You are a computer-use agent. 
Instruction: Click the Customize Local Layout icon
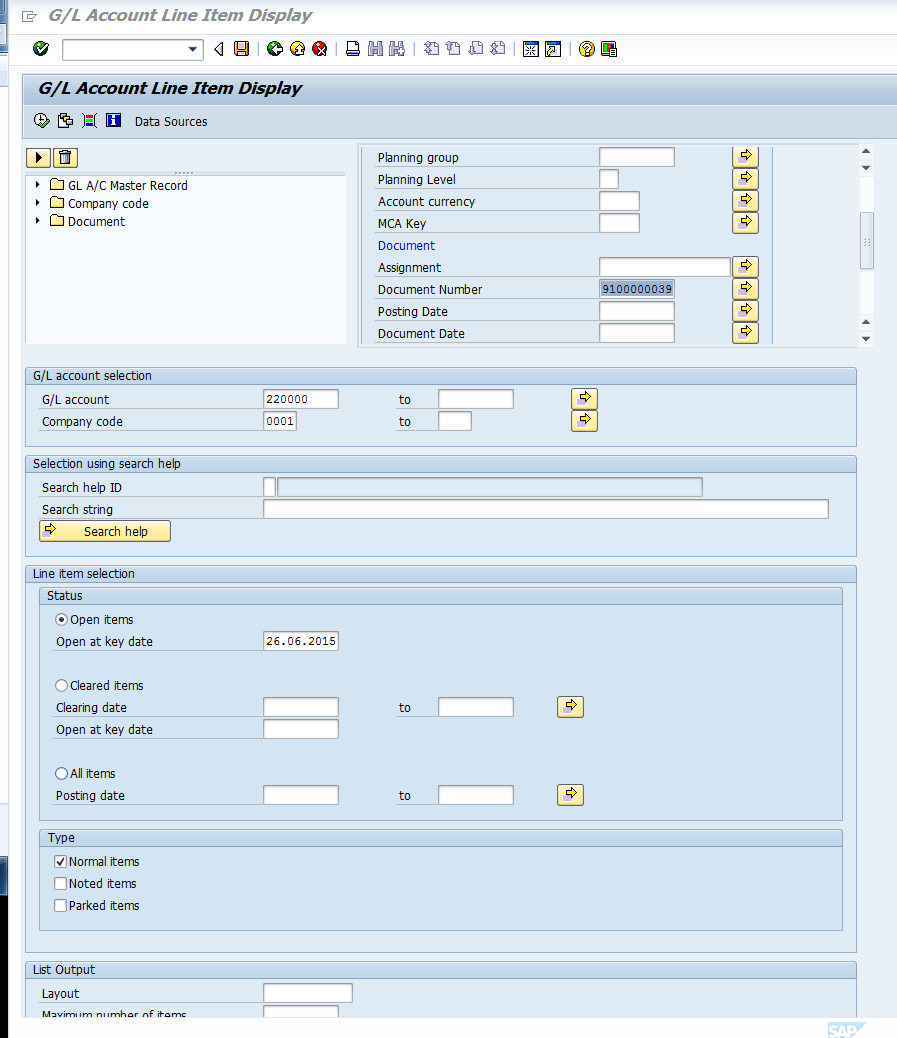click(609, 49)
